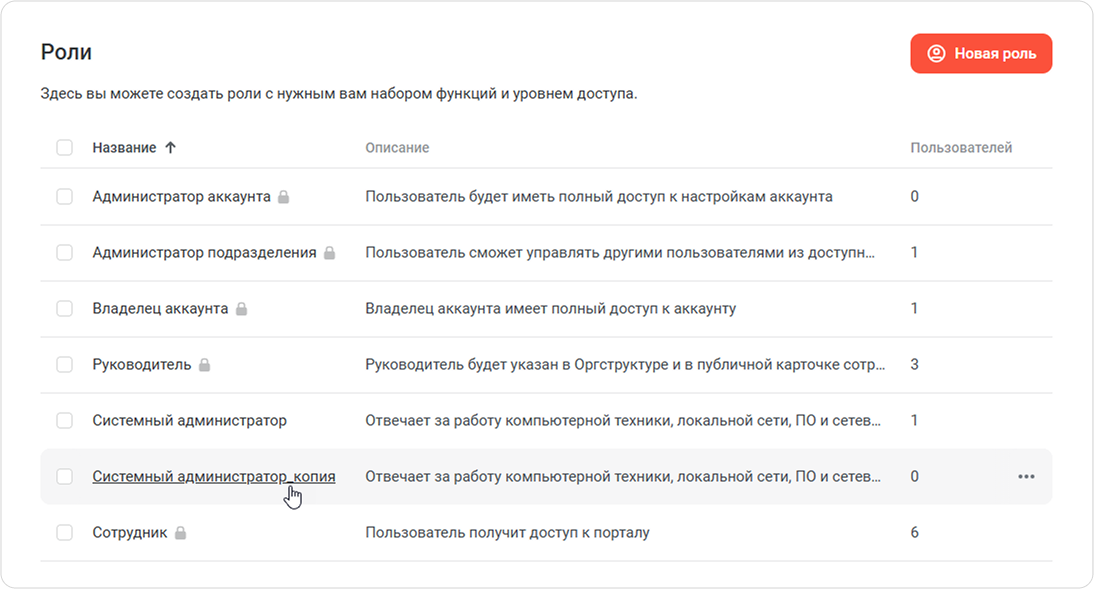Tick the Сотрудник row checkbox
Viewport: 1094px width, 589px height.
click(x=64, y=532)
